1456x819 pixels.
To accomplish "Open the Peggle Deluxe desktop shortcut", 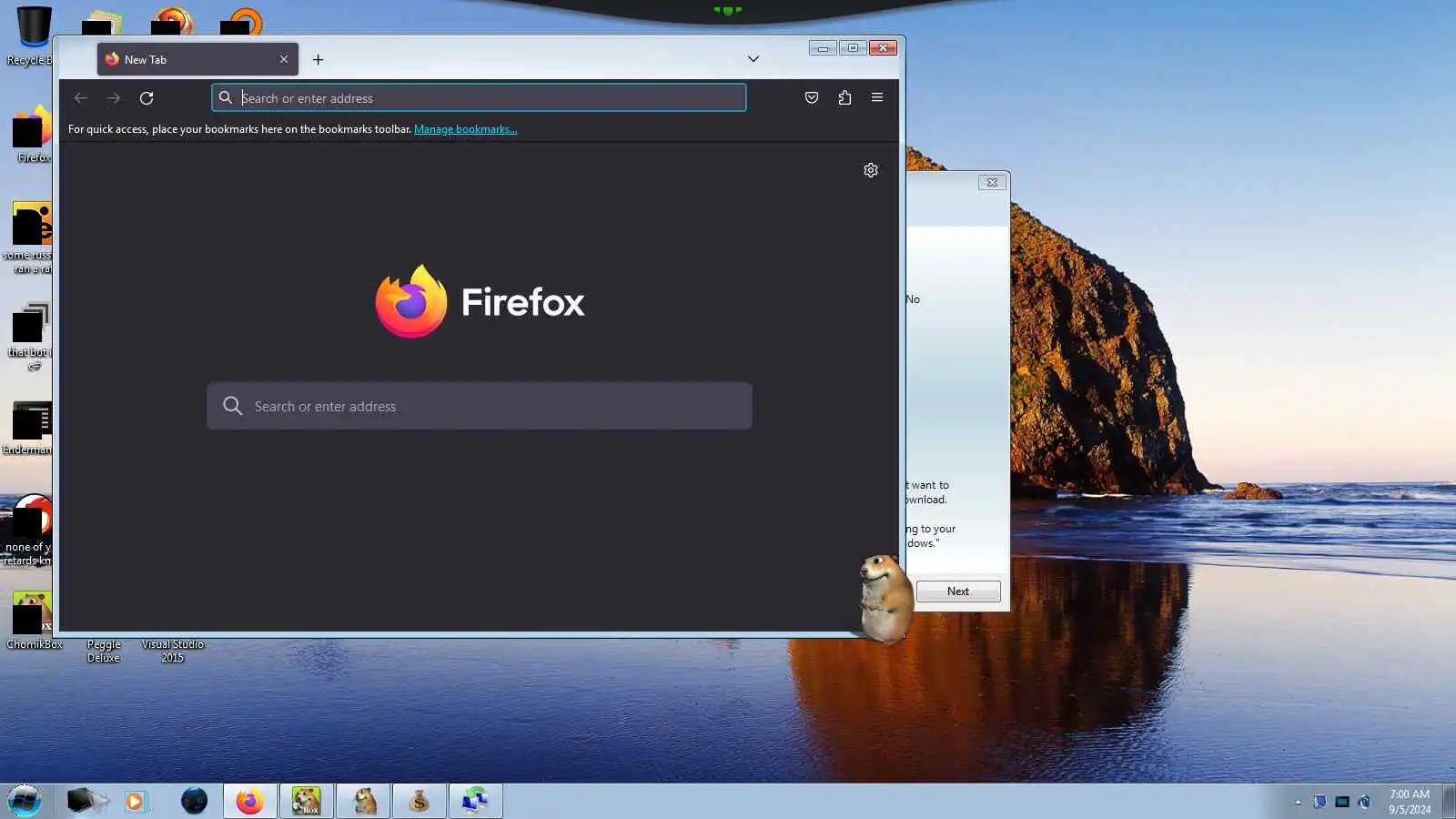I will point(104,651).
